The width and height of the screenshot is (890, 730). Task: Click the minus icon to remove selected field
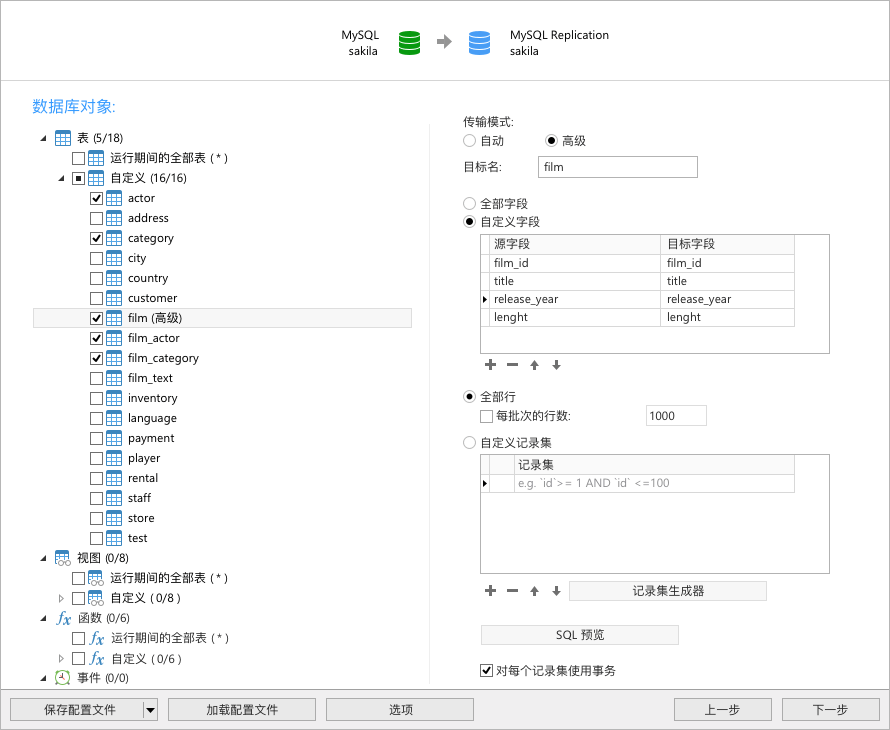(512, 365)
